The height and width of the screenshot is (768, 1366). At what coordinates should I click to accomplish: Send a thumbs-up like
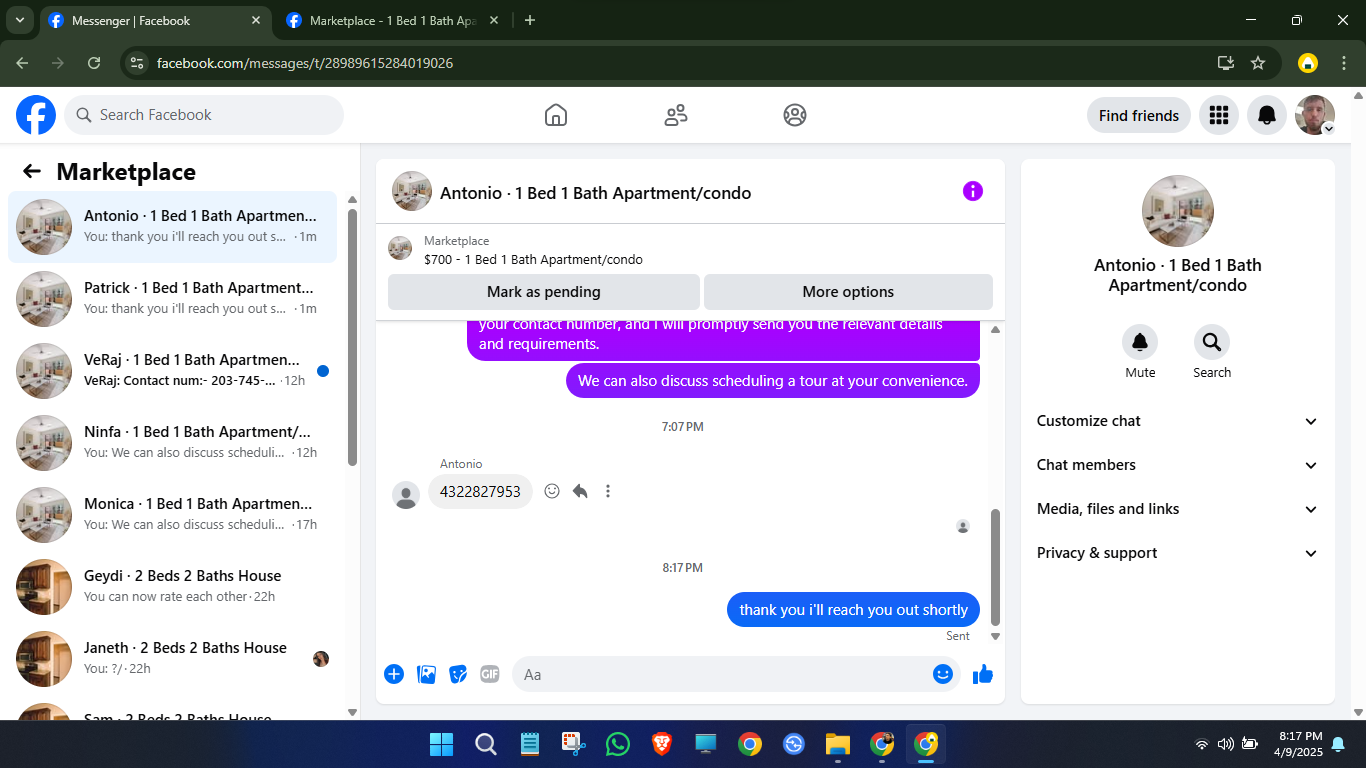click(x=983, y=674)
